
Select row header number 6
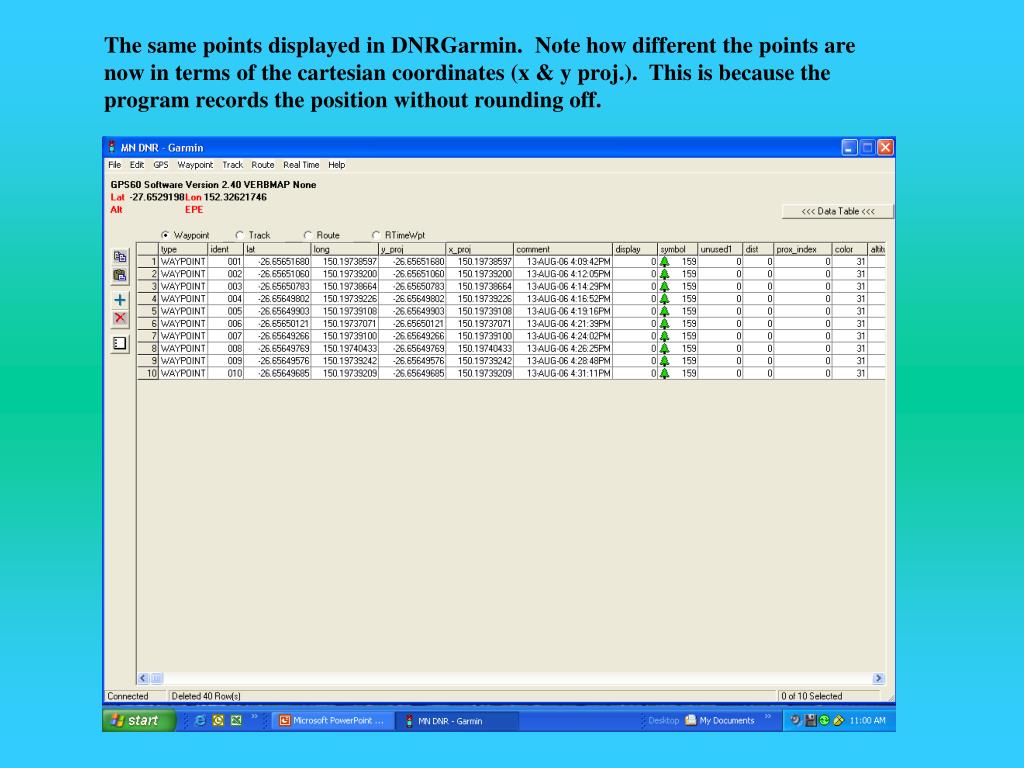point(148,324)
